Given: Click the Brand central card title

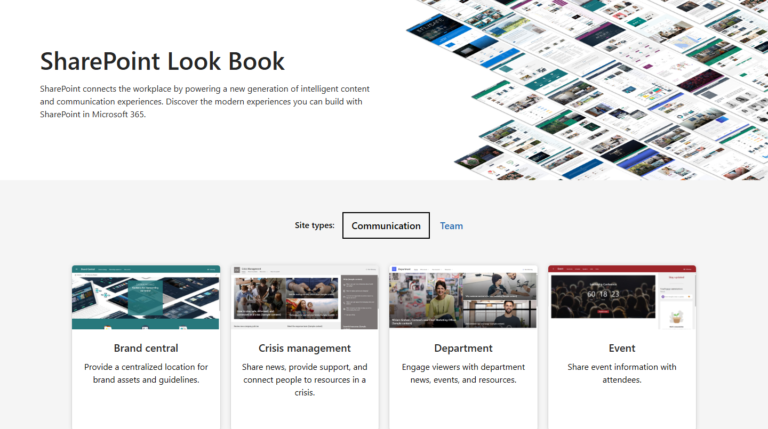Looking at the screenshot, I should 146,348.
